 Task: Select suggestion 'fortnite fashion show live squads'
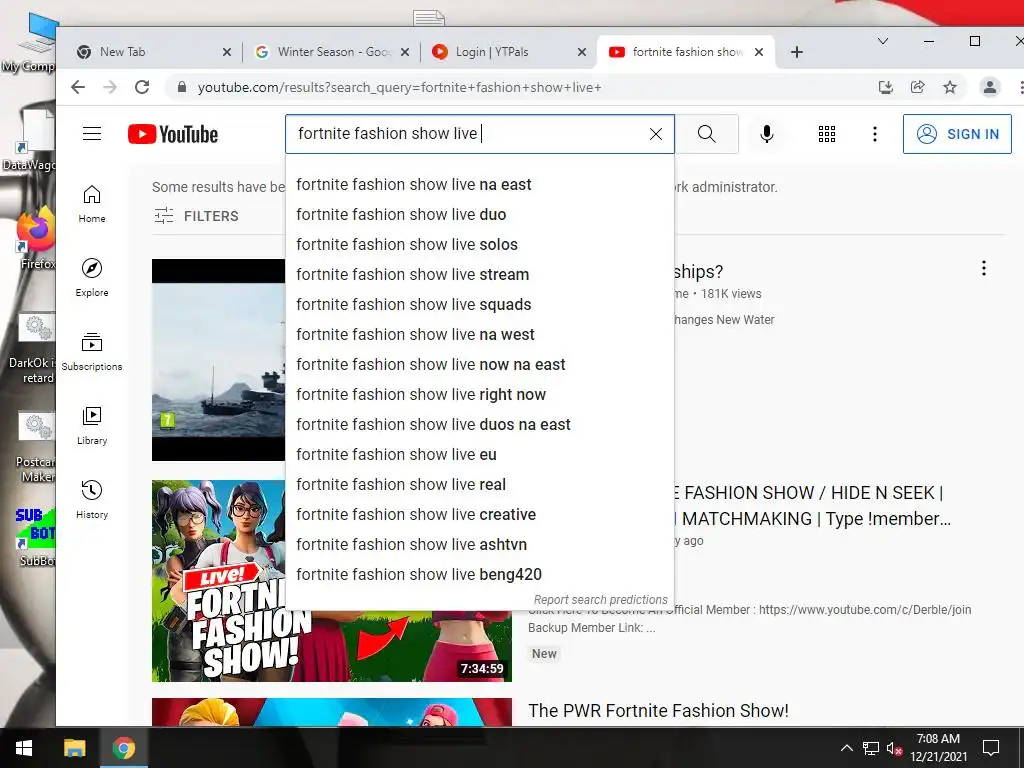pos(480,305)
